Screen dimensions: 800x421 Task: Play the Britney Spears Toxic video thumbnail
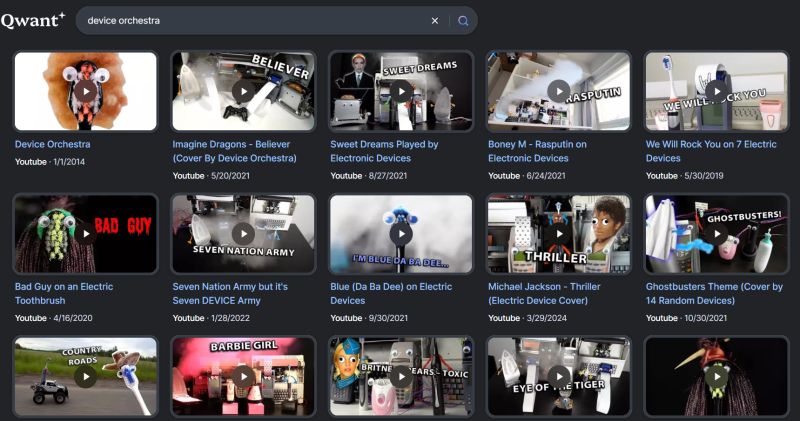point(401,377)
